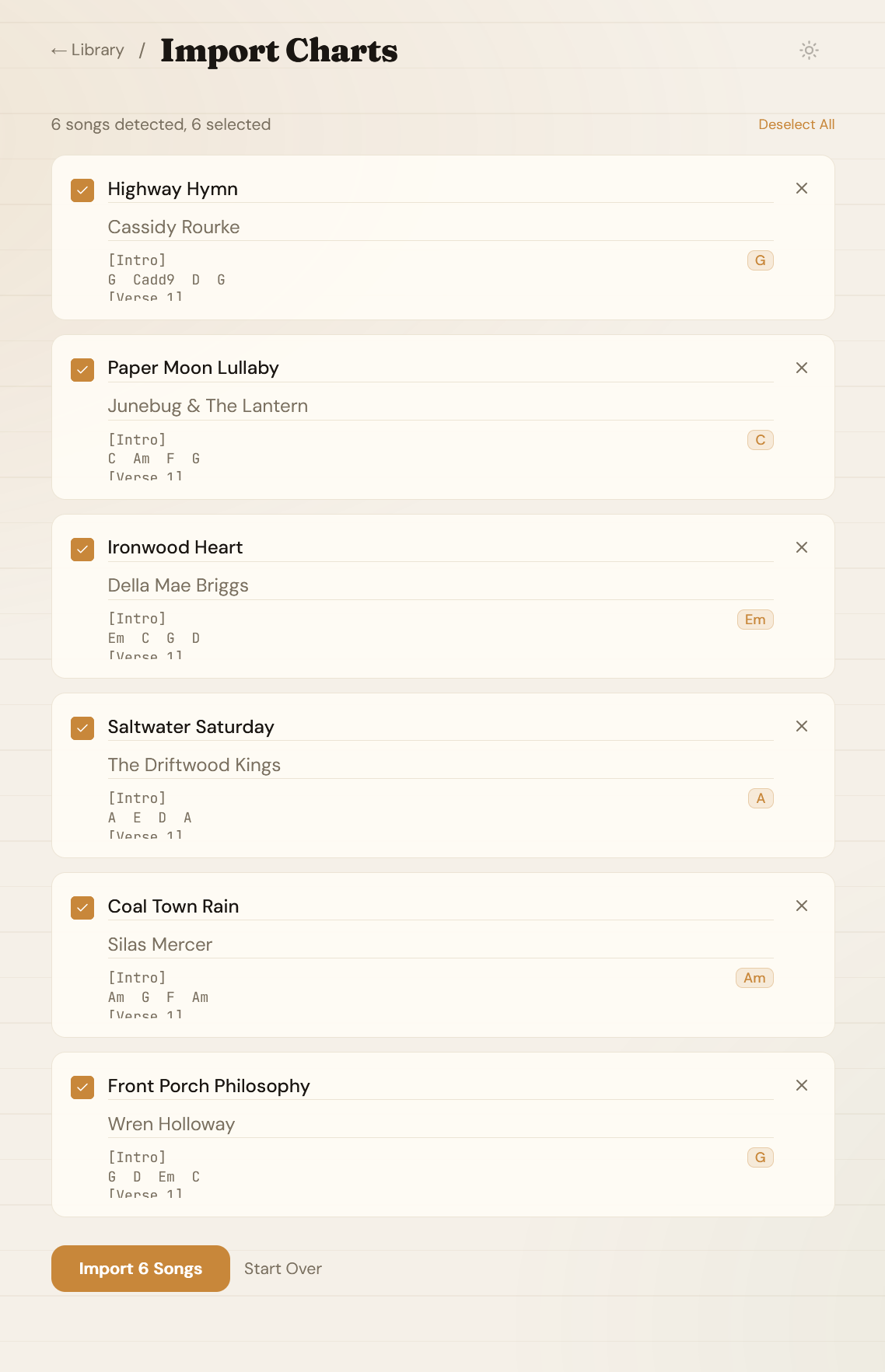Viewport: 885px width, 1372px height.
Task: Edit the Silas Mercer artist field
Action: click(x=440, y=944)
